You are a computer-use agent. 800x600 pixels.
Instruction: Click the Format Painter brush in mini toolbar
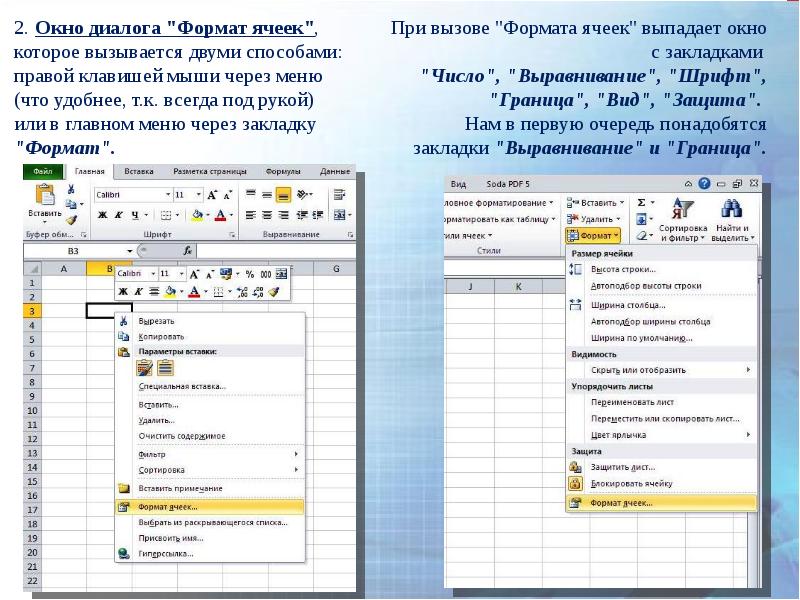click(273, 291)
